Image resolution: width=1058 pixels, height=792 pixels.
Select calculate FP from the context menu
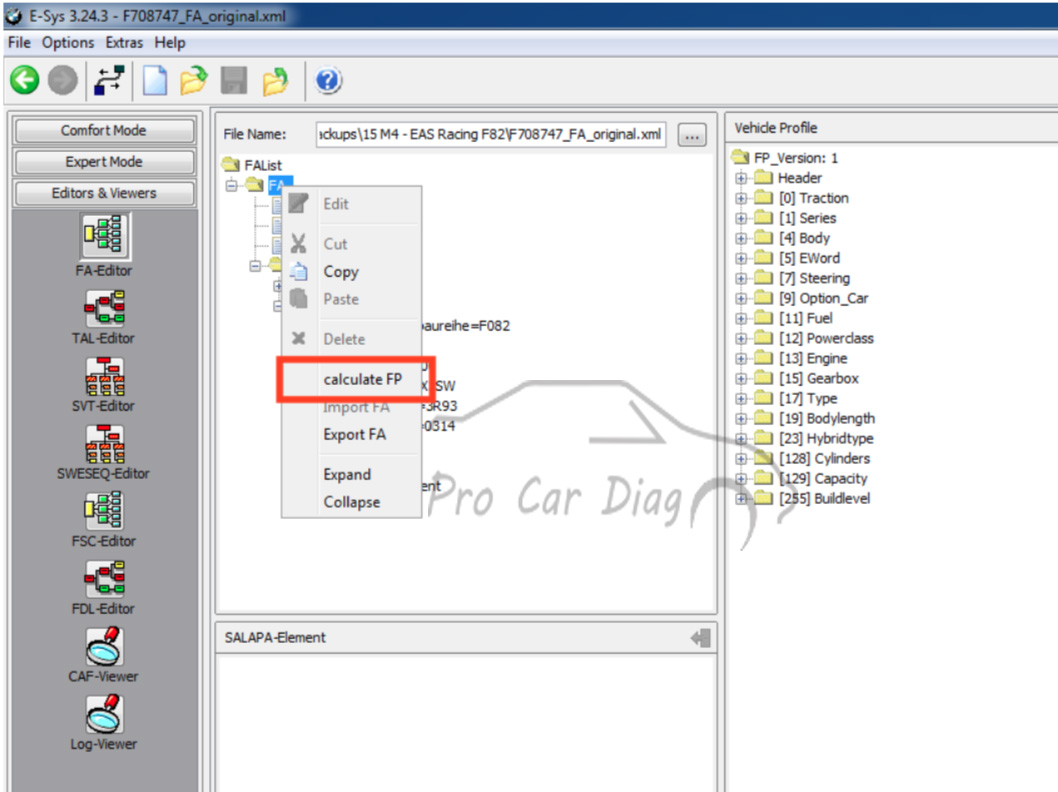click(x=352, y=379)
